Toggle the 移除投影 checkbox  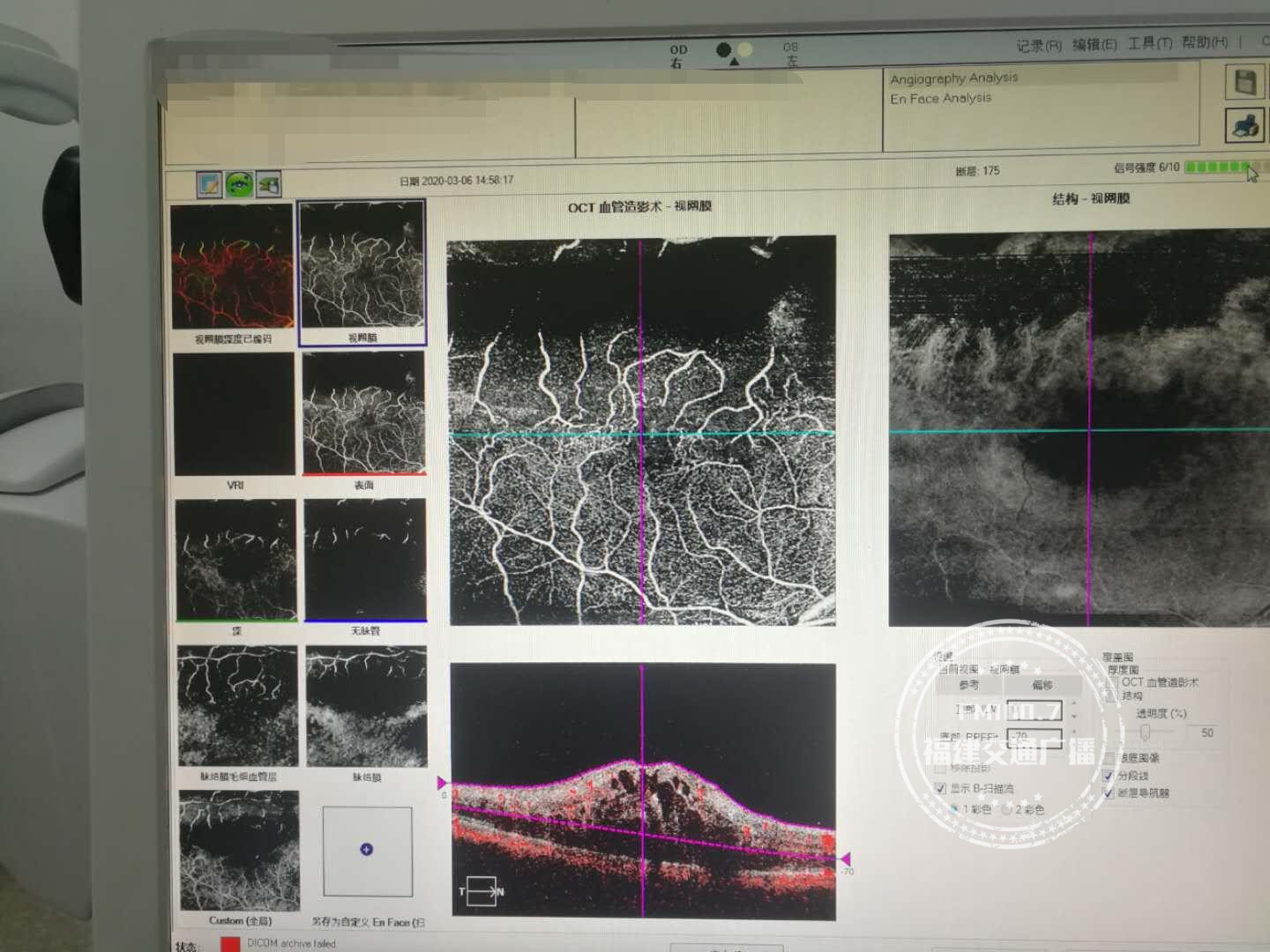(940, 769)
